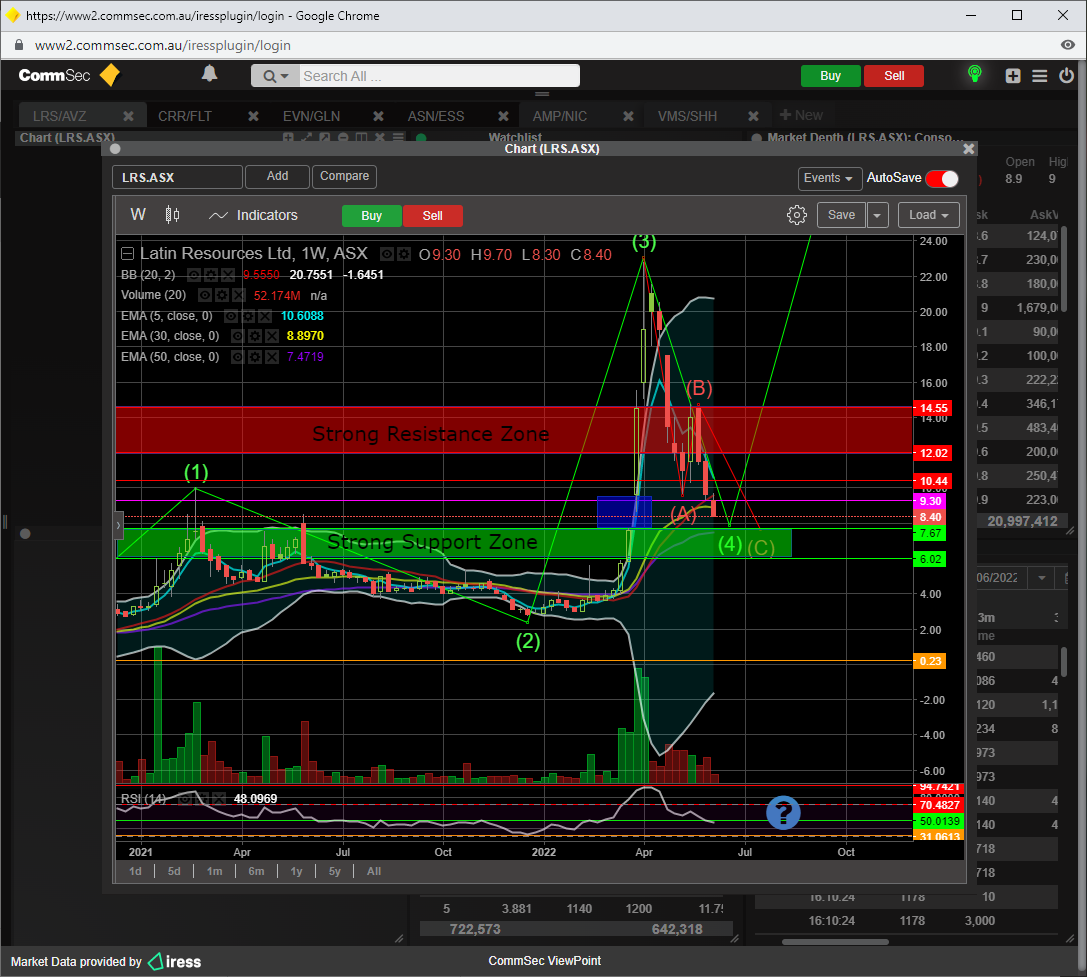
Task: Open the Load dropdown menu
Action: coord(928,215)
